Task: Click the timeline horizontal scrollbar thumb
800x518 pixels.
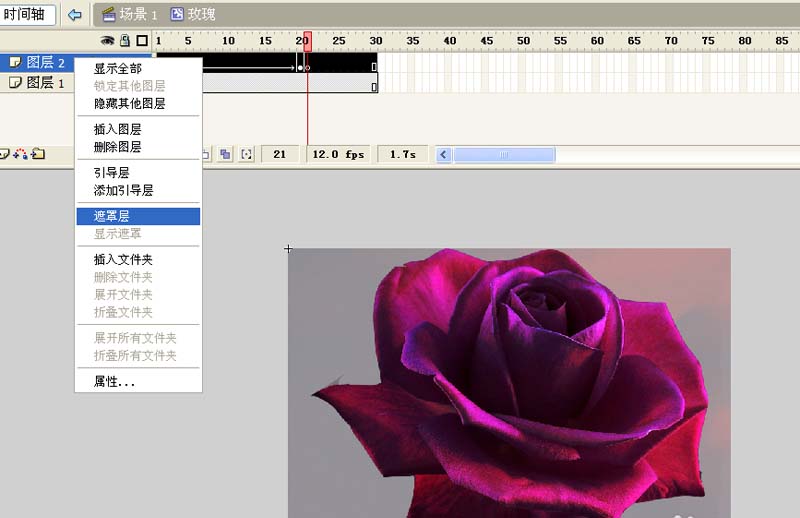Action: point(504,155)
